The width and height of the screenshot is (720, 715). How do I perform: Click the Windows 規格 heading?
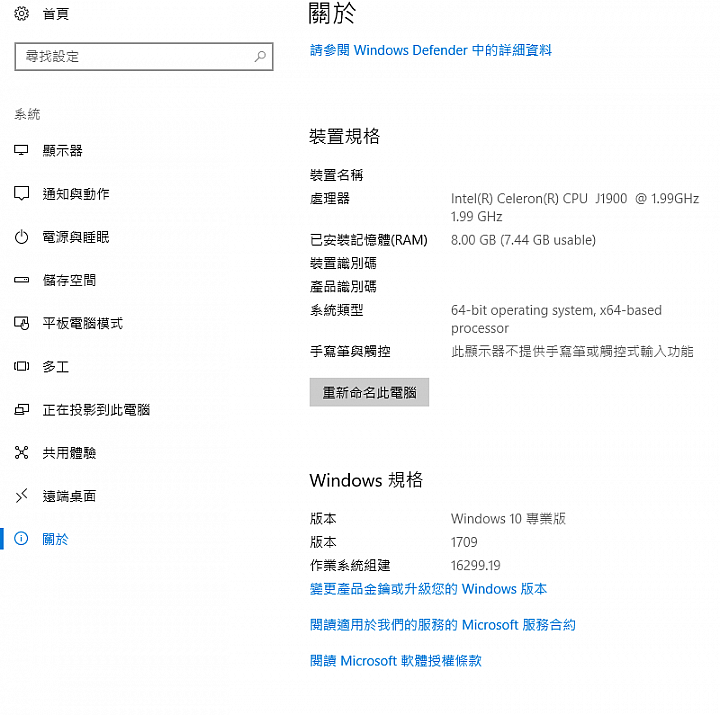[366, 480]
